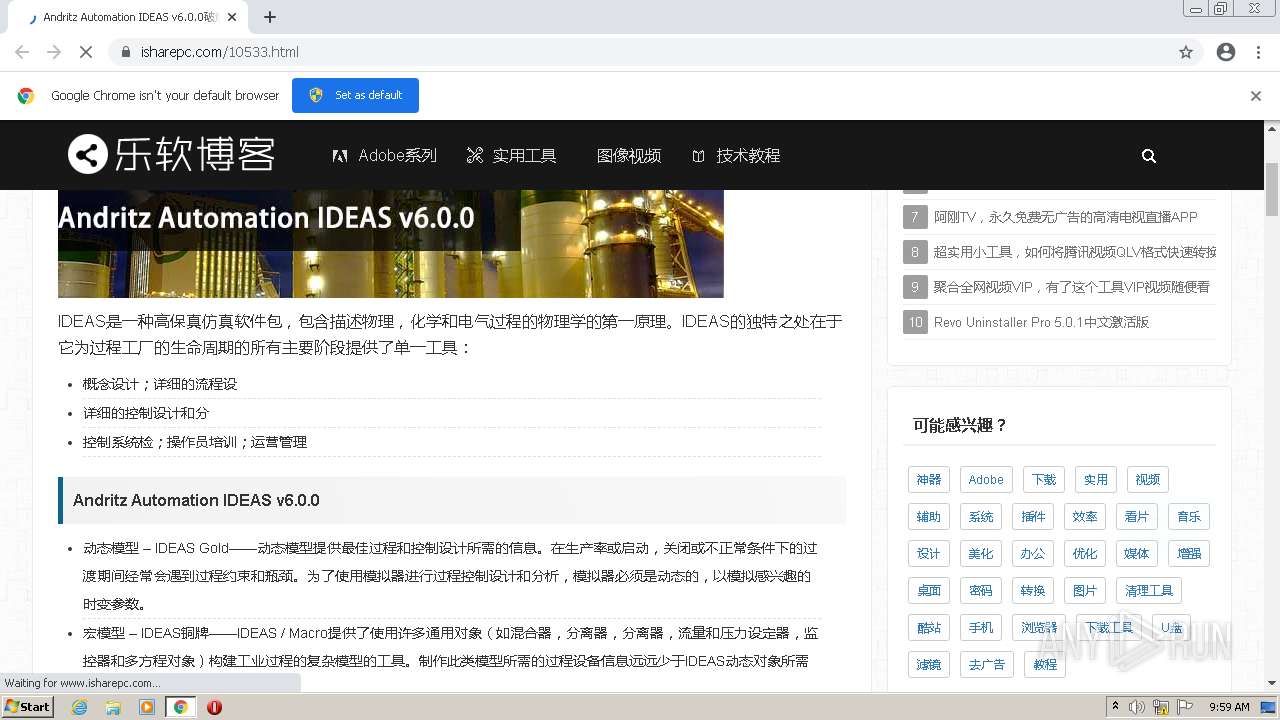The image size is (1280, 720).
Task: Click the Google Chrome logo in the infobar
Action: point(26,96)
